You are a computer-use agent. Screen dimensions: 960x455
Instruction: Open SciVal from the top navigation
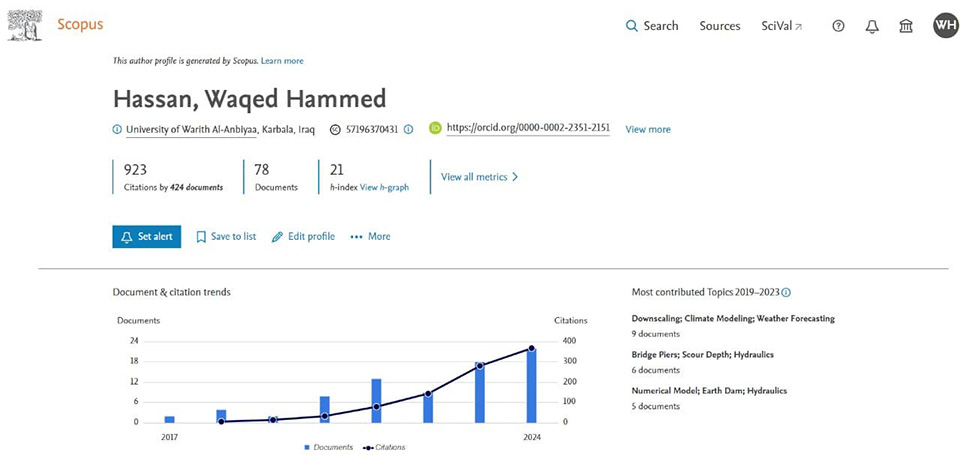(780, 26)
